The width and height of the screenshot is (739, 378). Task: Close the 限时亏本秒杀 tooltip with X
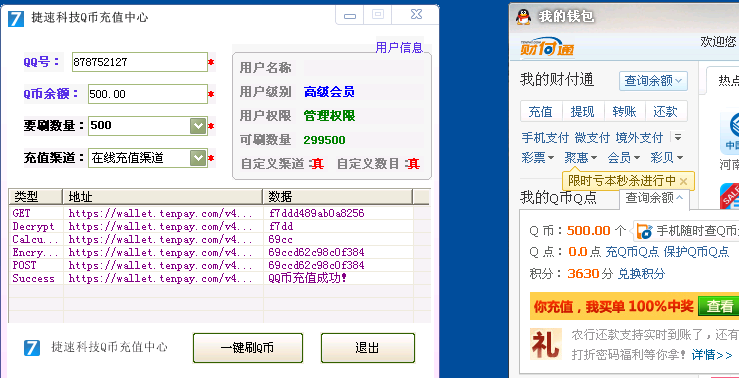683,181
